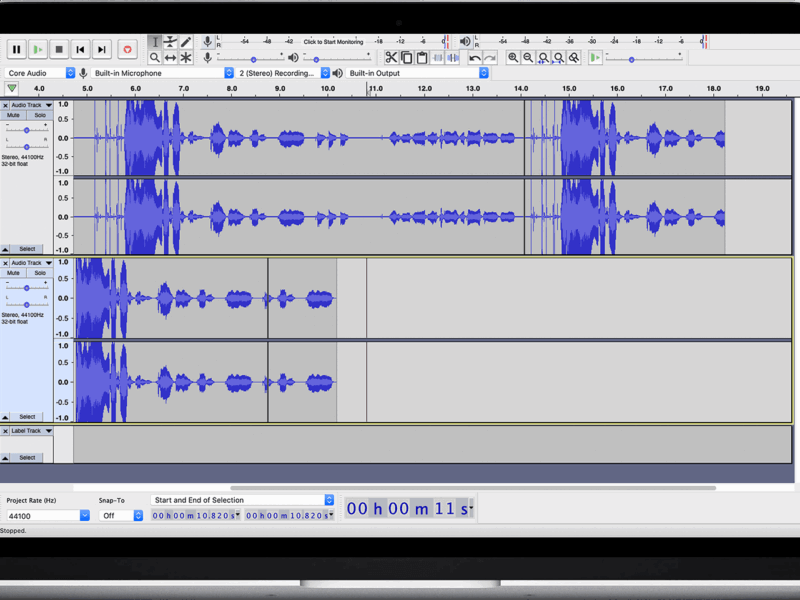800x600 pixels.
Task: Toggle Mute on the second Audio Track
Action: [14, 273]
